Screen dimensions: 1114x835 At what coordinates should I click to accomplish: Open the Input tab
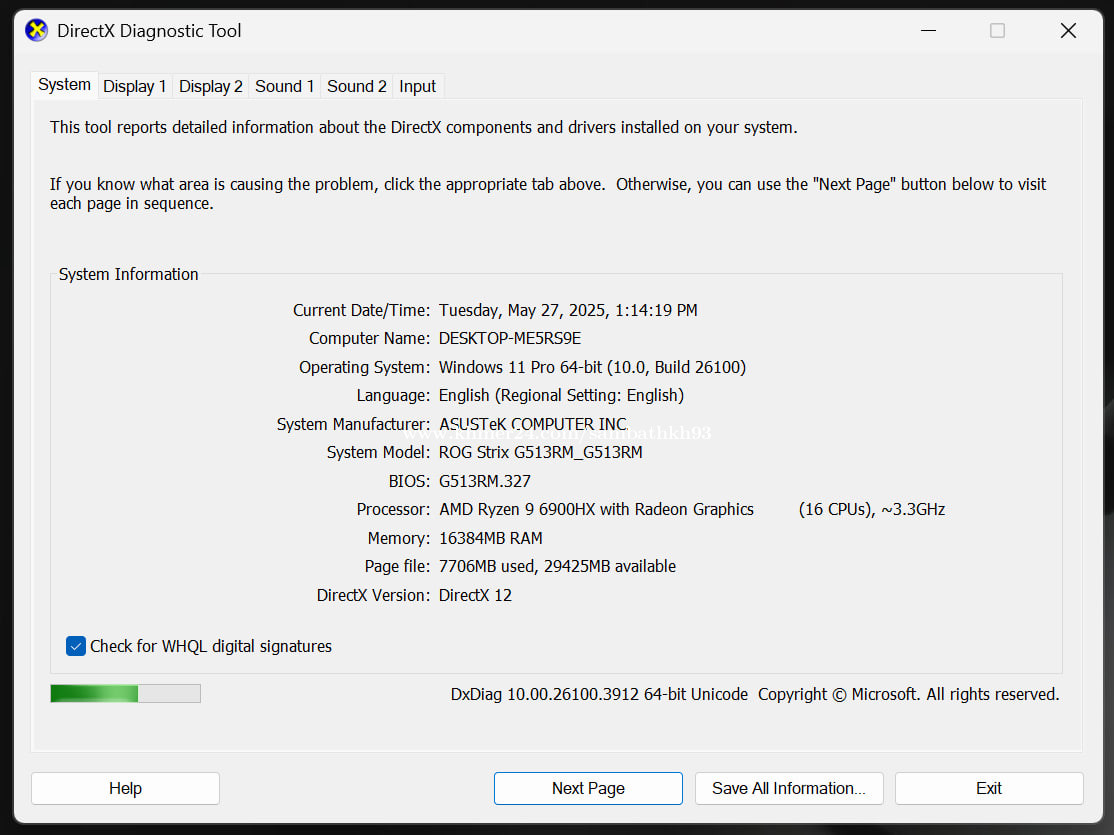(x=417, y=86)
